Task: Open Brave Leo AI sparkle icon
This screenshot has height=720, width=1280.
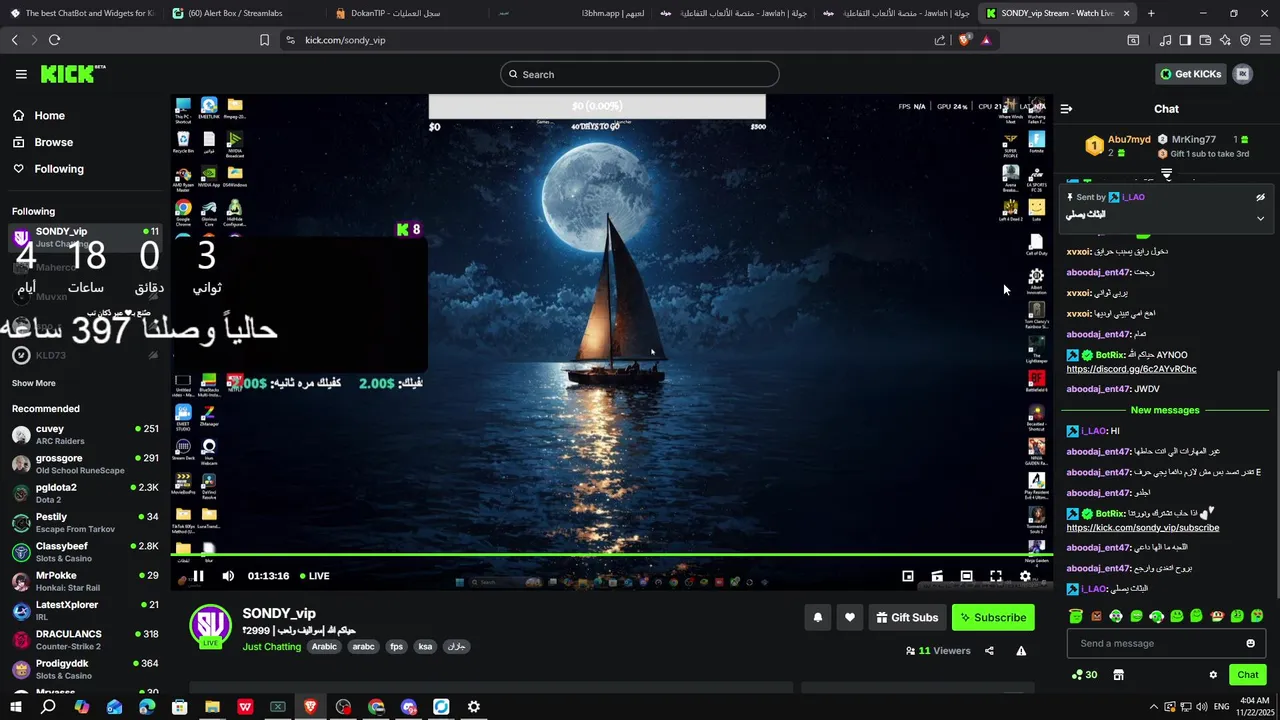Action: click(x=1225, y=40)
